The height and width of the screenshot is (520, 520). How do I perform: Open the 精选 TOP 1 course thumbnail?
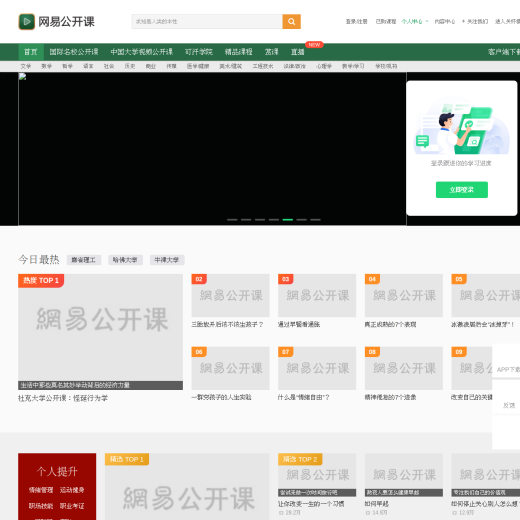pyautogui.click(x=187, y=487)
